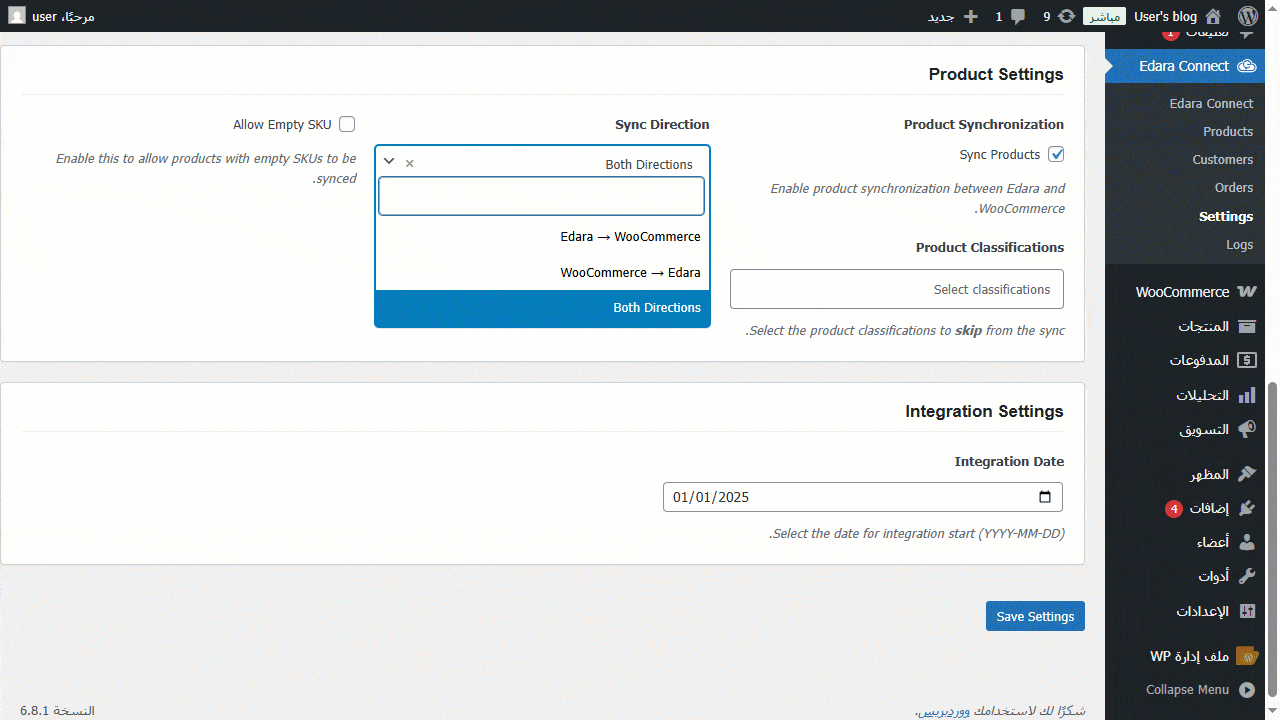Click the مباشر live badge
This screenshot has height=720, width=1280.
[x=1104, y=16]
